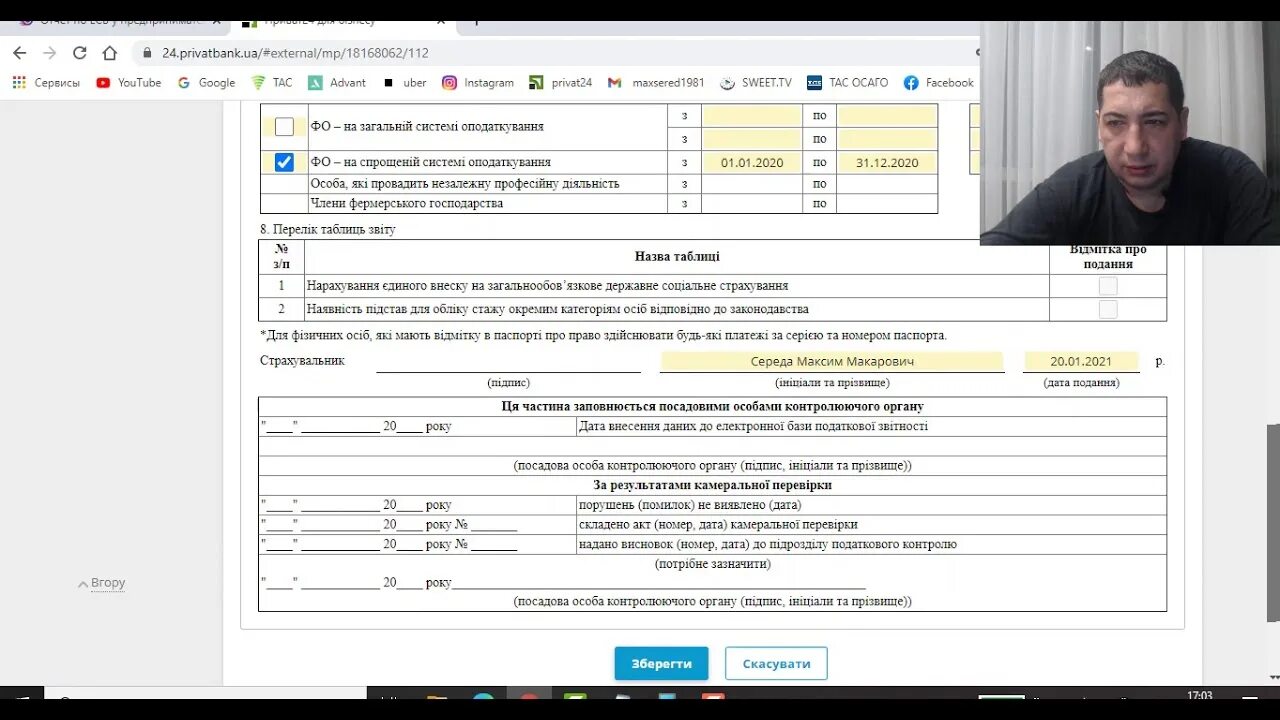Open the maxsered1981 Gmail bookmark

[x=656, y=83]
